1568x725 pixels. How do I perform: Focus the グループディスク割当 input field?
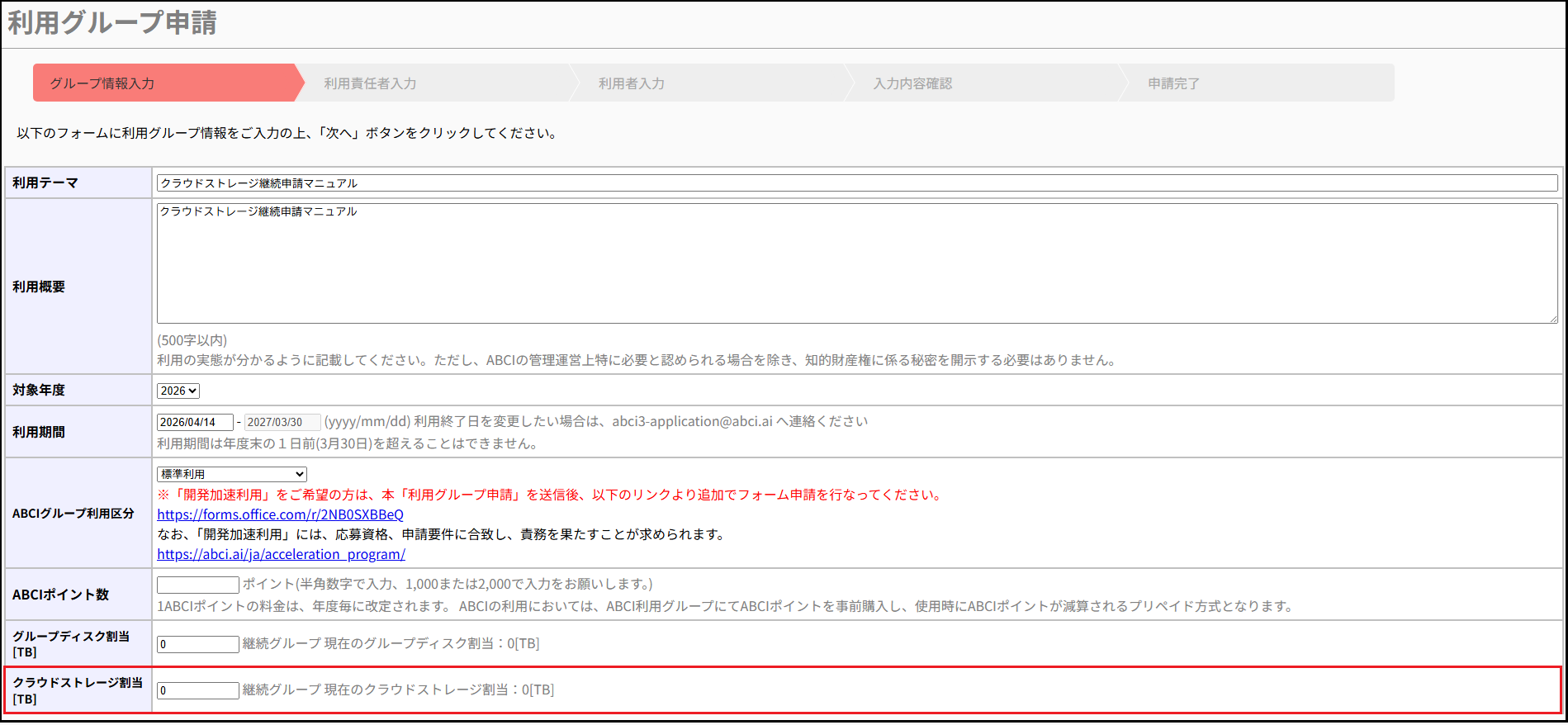click(198, 645)
